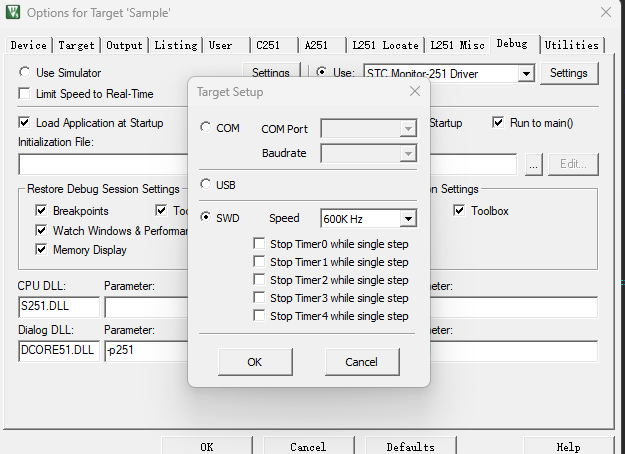Click OK in Target Setup dialog
The image size is (625, 454).
(x=255, y=362)
